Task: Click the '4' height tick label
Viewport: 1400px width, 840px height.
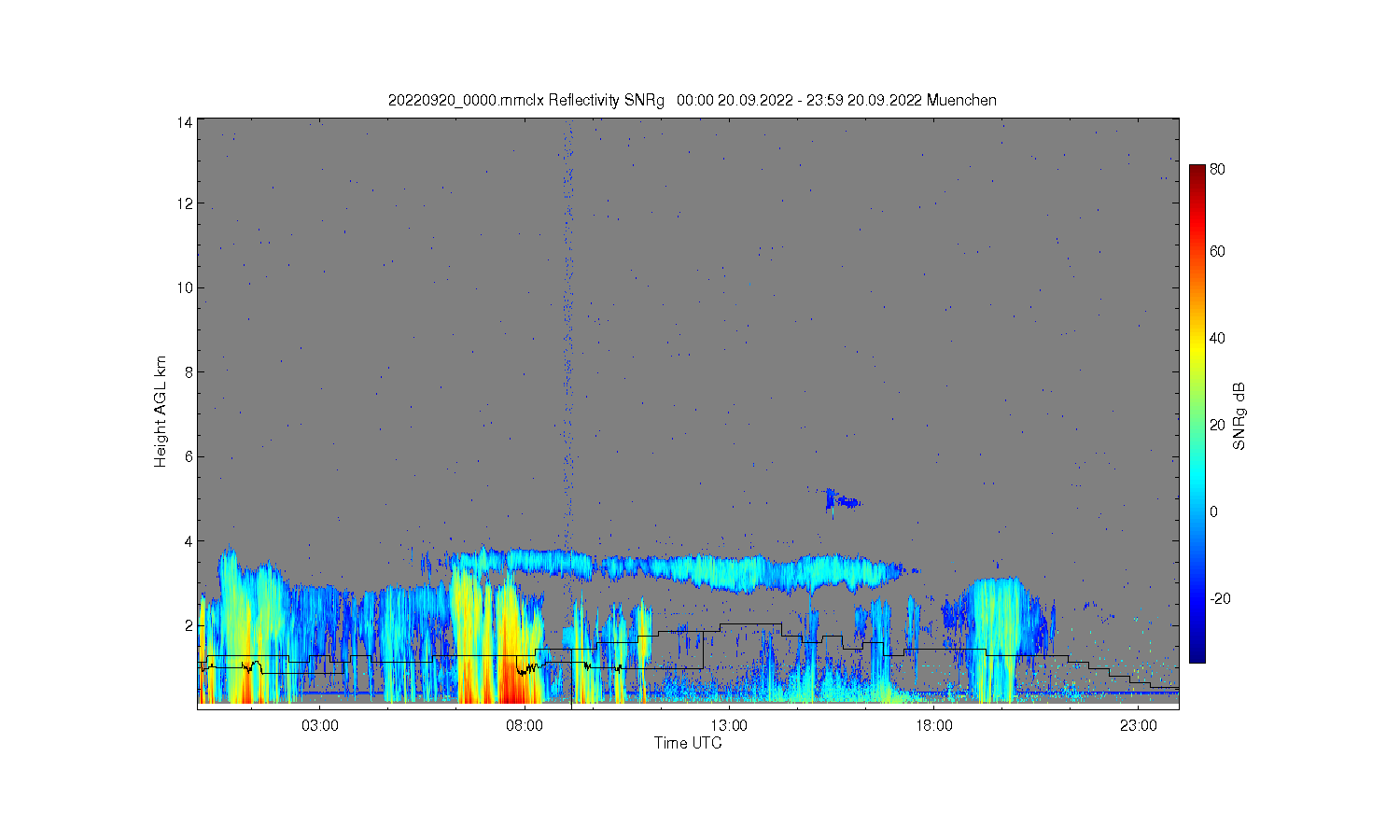Action: [x=189, y=540]
